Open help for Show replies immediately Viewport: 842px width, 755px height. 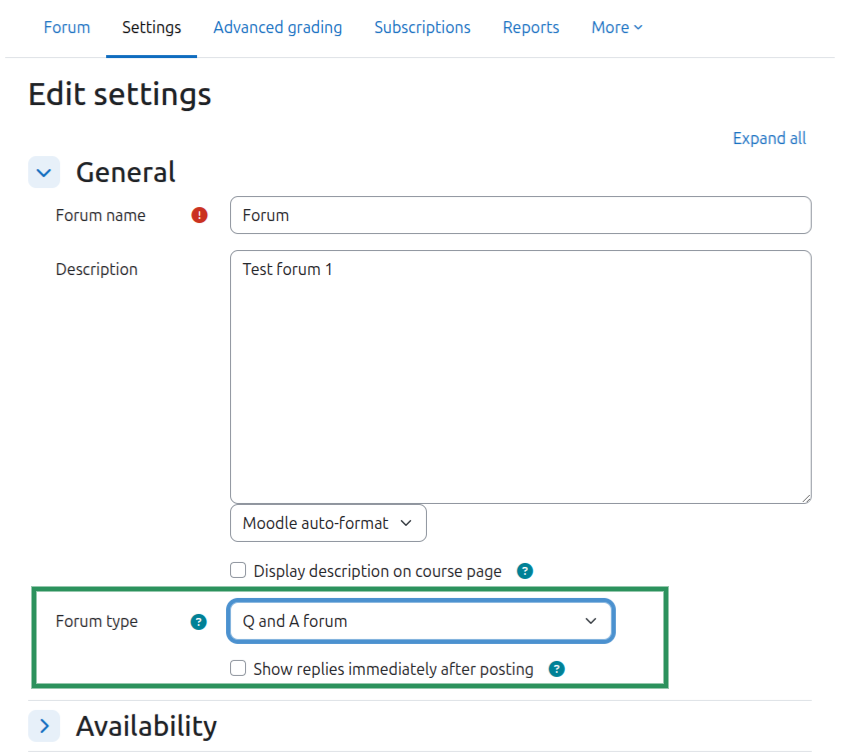[x=557, y=669]
